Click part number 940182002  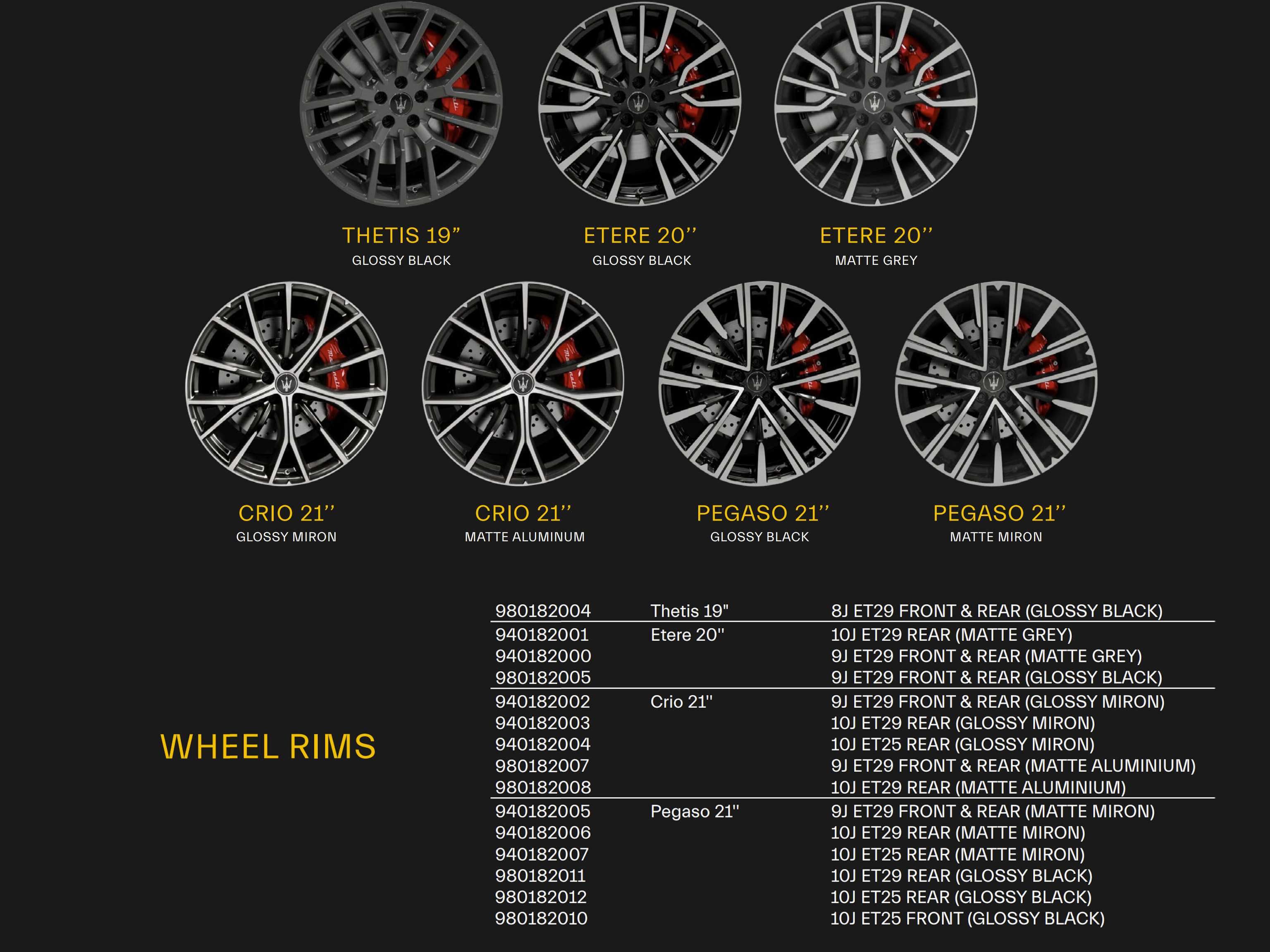pos(542,701)
